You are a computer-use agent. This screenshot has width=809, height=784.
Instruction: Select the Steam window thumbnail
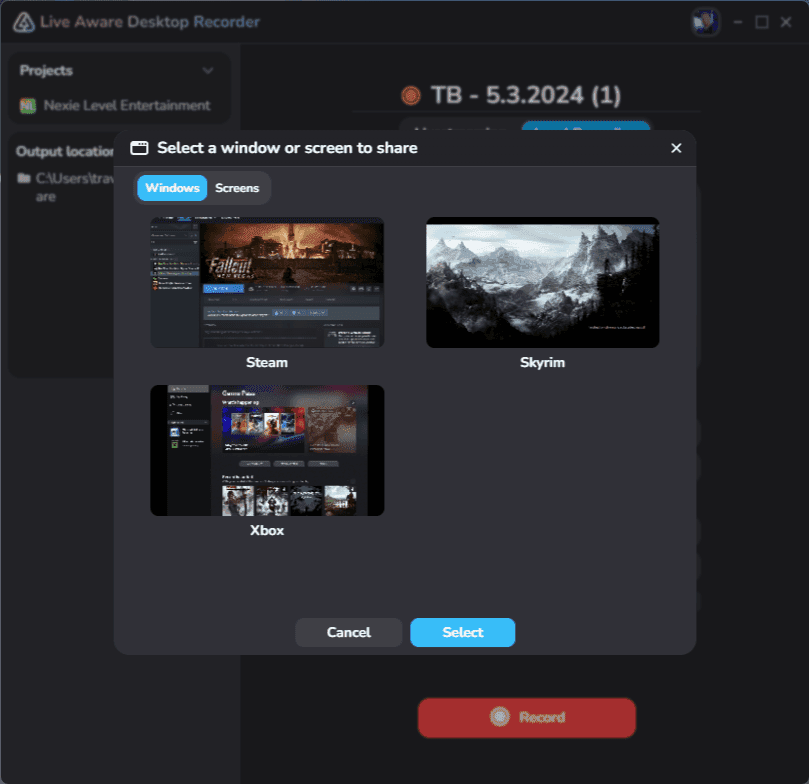point(267,282)
